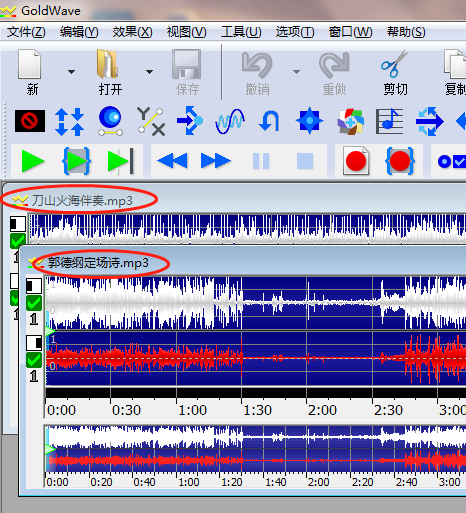The width and height of the screenshot is (466, 513).
Task: Expand the dropdown arrow next to 新
Action: pyautogui.click(x=71, y=72)
